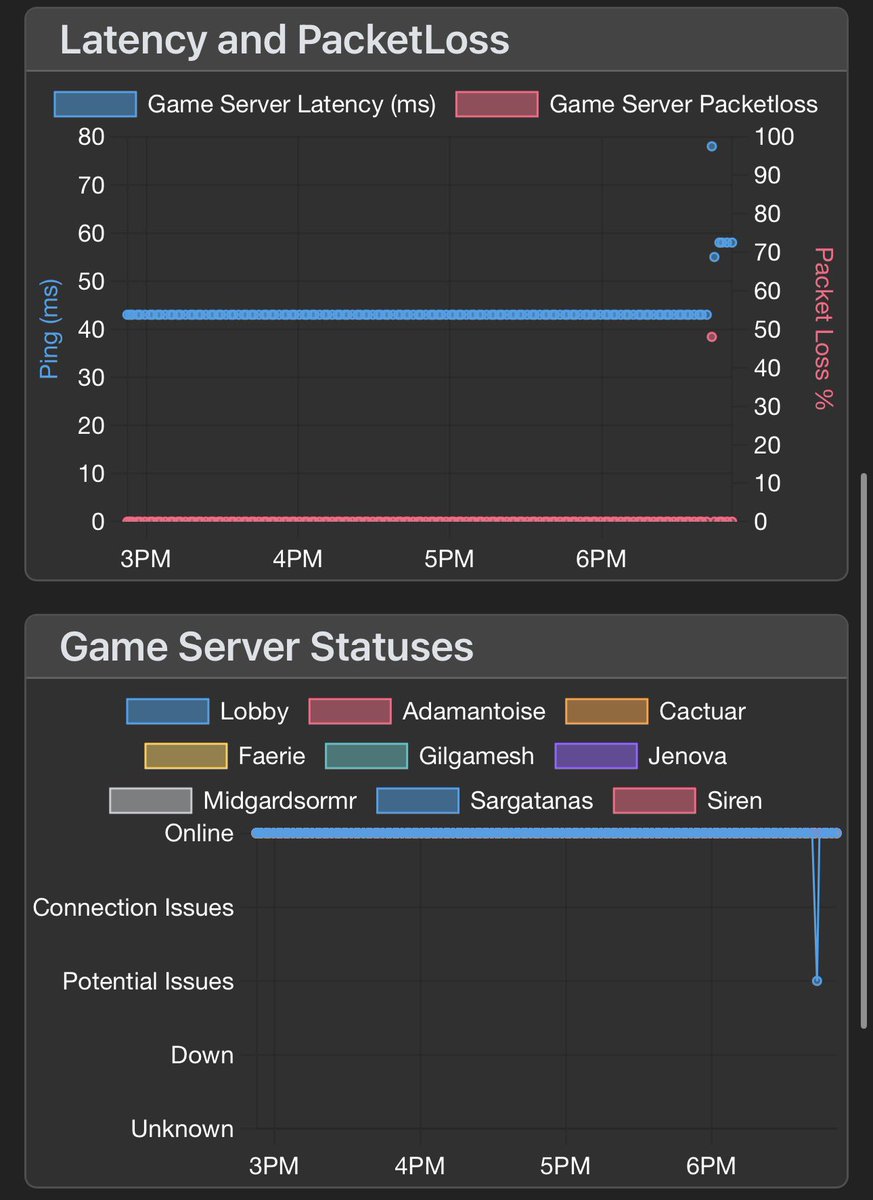Toggle the Game Server Latency legend swatch
Viewport: 873px width, 1200px height.
96,103
